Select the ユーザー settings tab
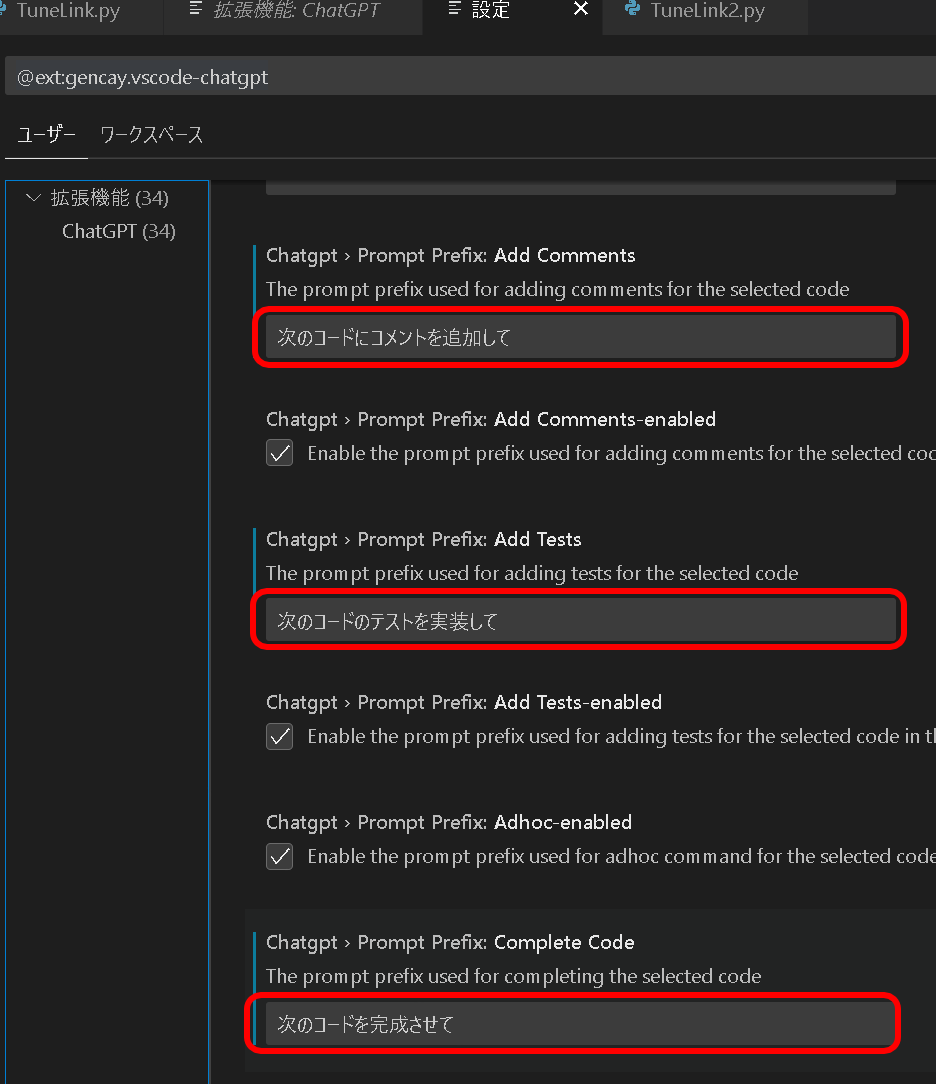The image size is (936, 1084). (46, 134)
